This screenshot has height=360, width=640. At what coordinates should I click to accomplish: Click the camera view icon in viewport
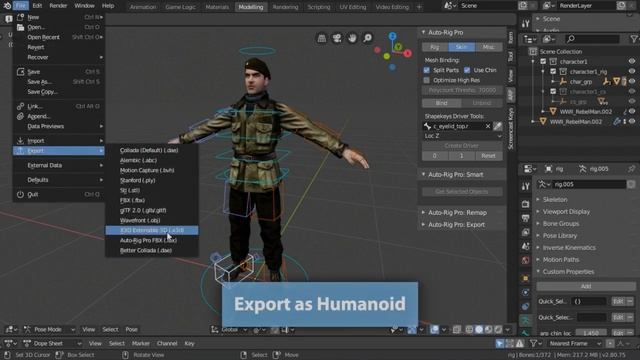(337, 38)
